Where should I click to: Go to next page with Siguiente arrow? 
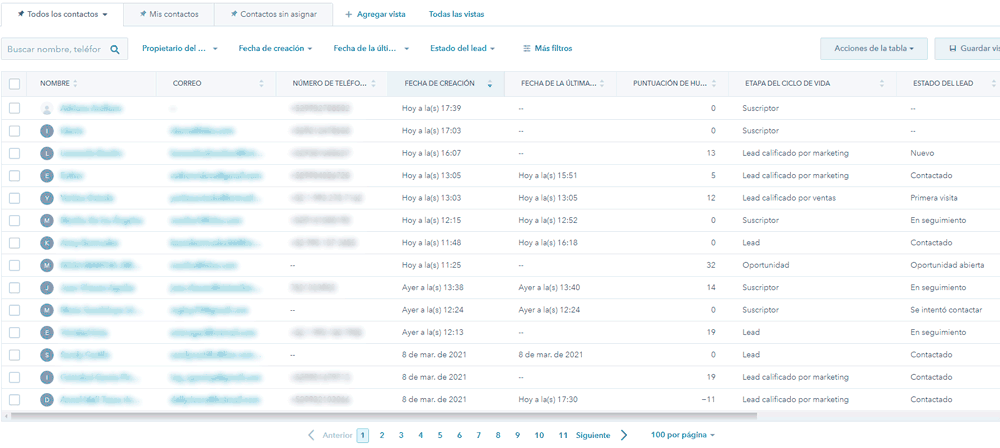[x=624, y=435]
